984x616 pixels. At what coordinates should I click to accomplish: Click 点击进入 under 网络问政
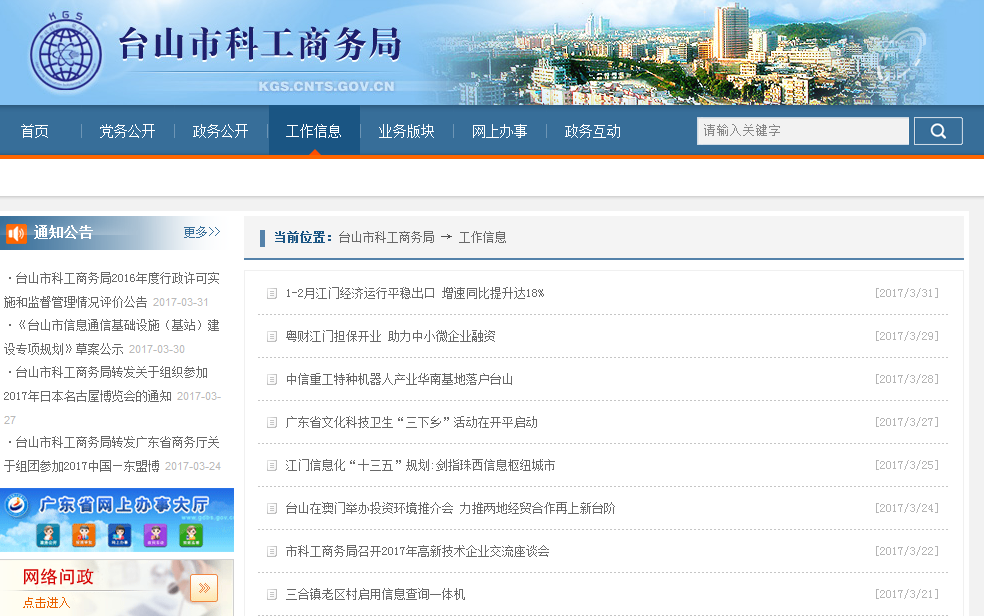click(47, 603)
